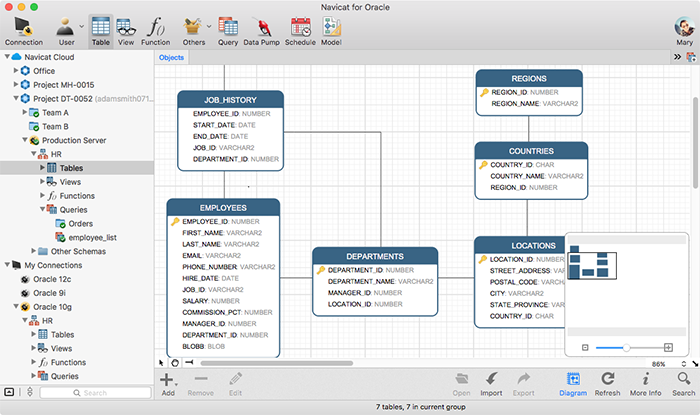Expand the Other Schemas node
Screen dimensions: 700x415
pyautogui.click(x=33, y=251)
